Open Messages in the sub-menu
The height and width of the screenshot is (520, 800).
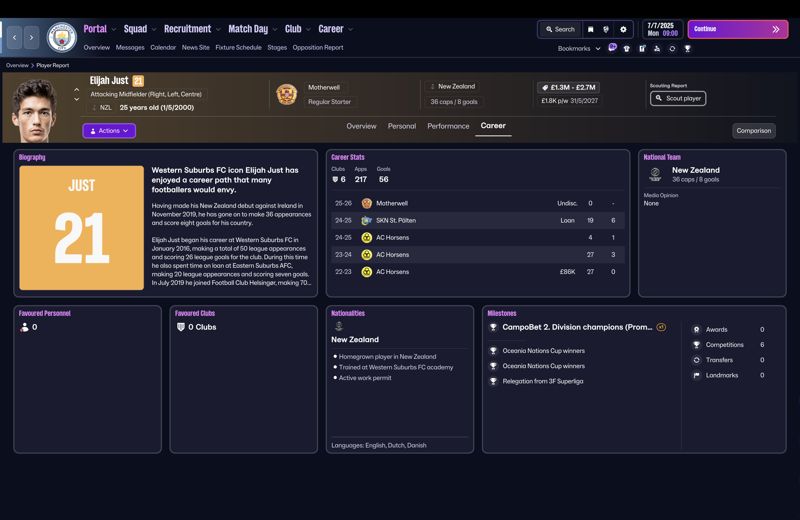click(130, 47)
